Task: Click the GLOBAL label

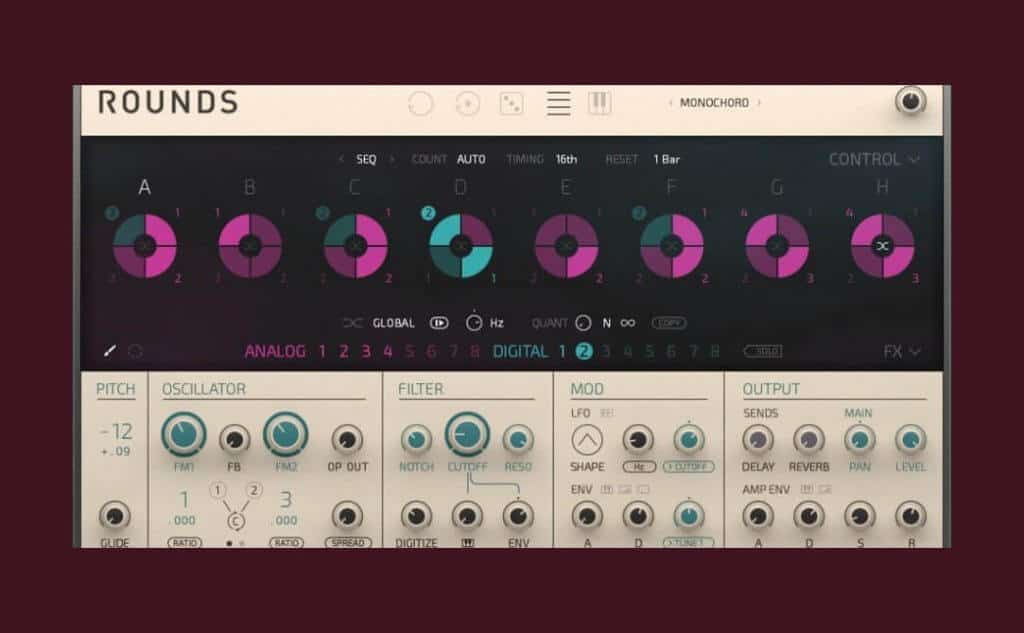Action: click(393, 323)
